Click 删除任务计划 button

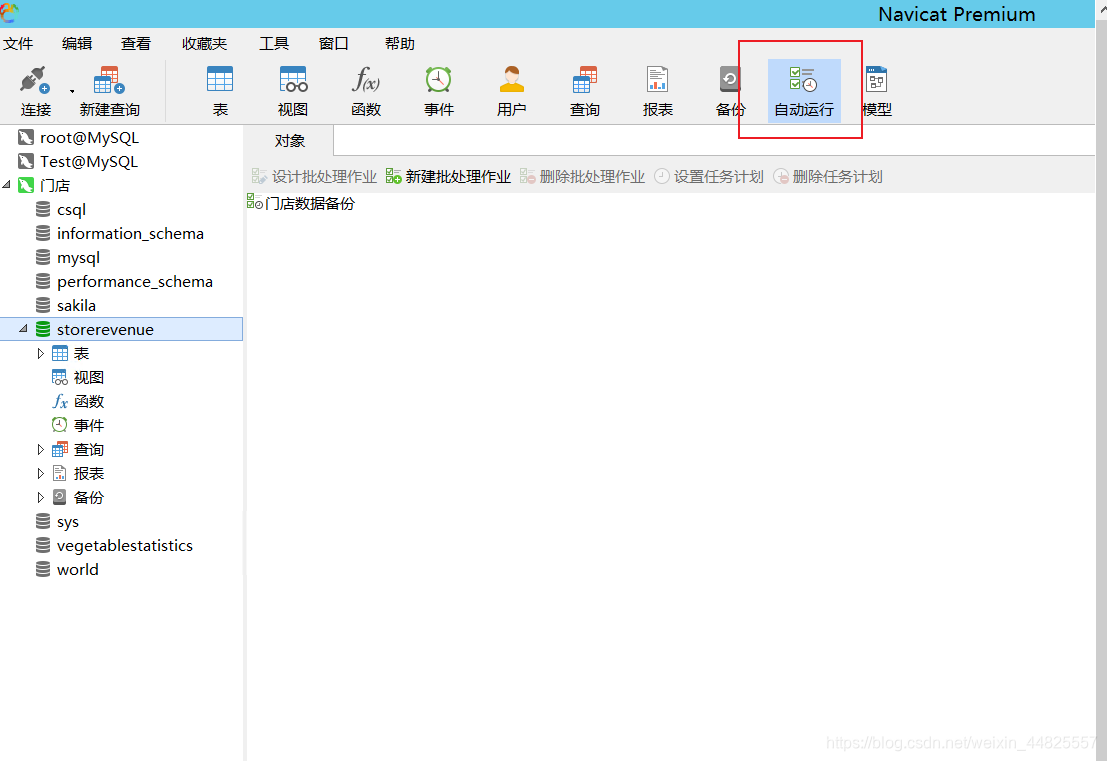(x=828, y=176)
